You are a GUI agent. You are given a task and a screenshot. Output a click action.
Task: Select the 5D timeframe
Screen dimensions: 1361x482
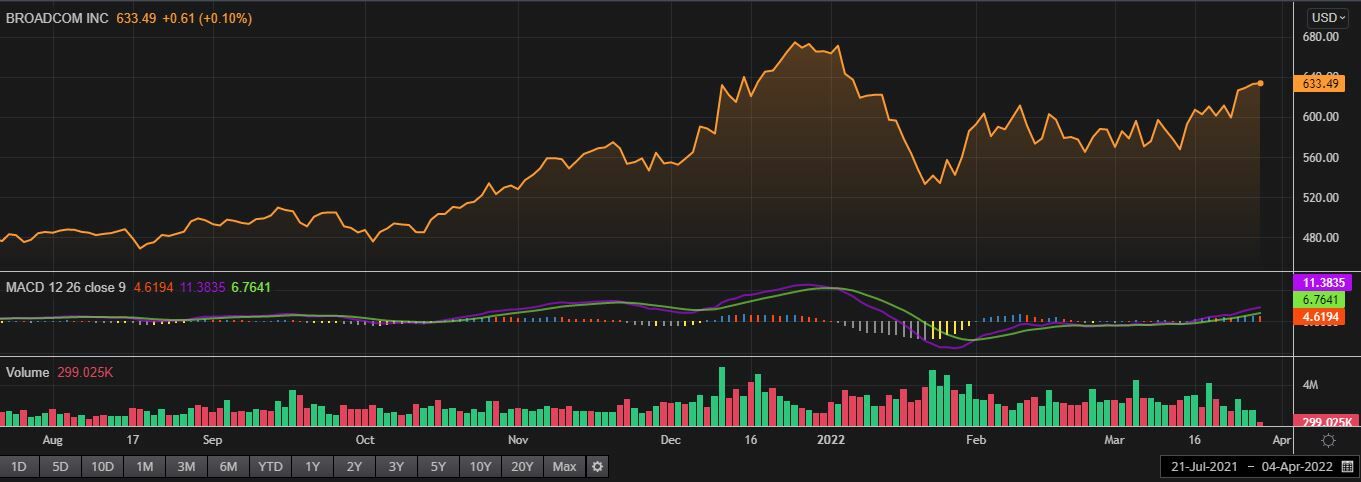[60, 466]
